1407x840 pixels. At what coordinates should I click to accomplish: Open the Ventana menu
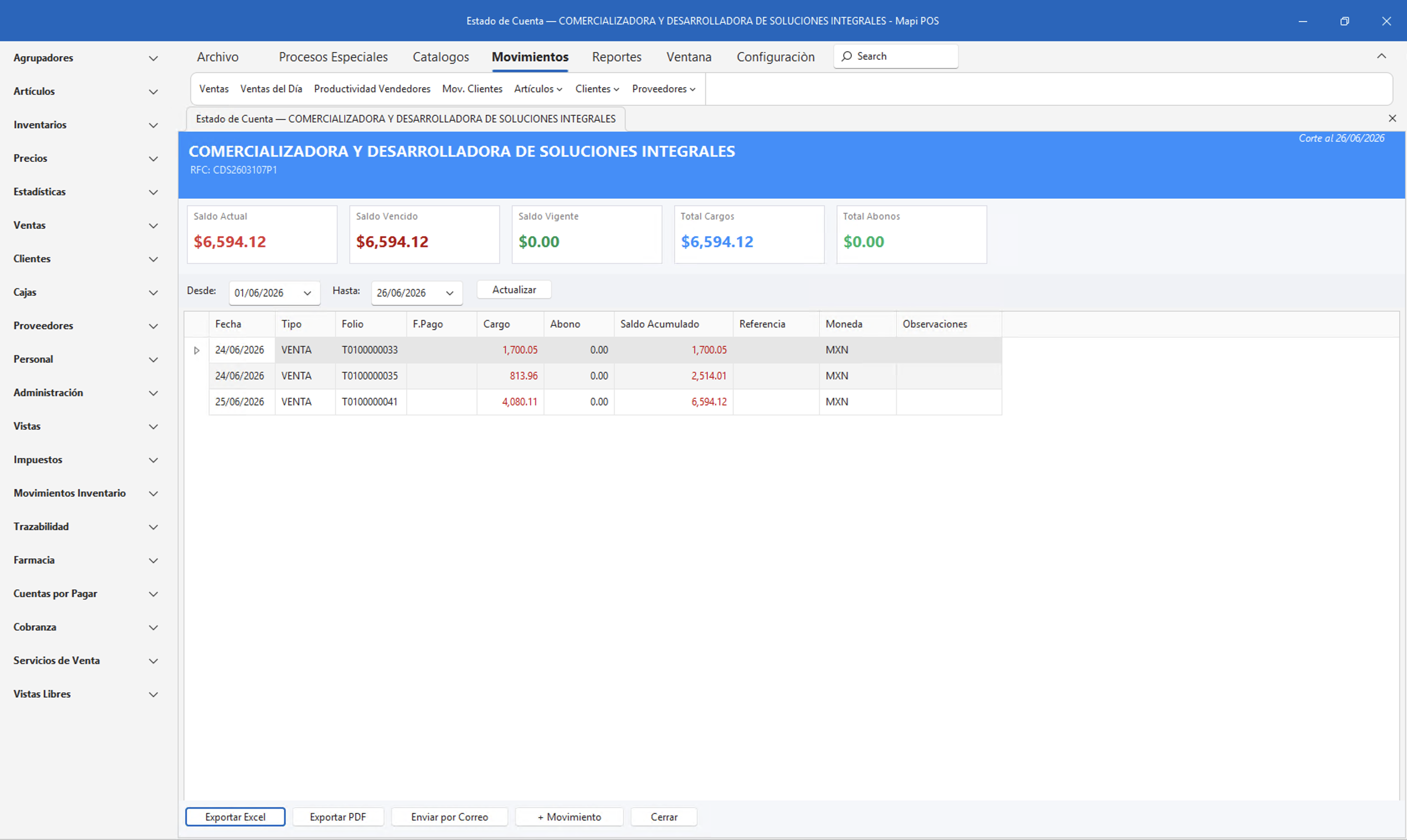click(x=689, y=57)
